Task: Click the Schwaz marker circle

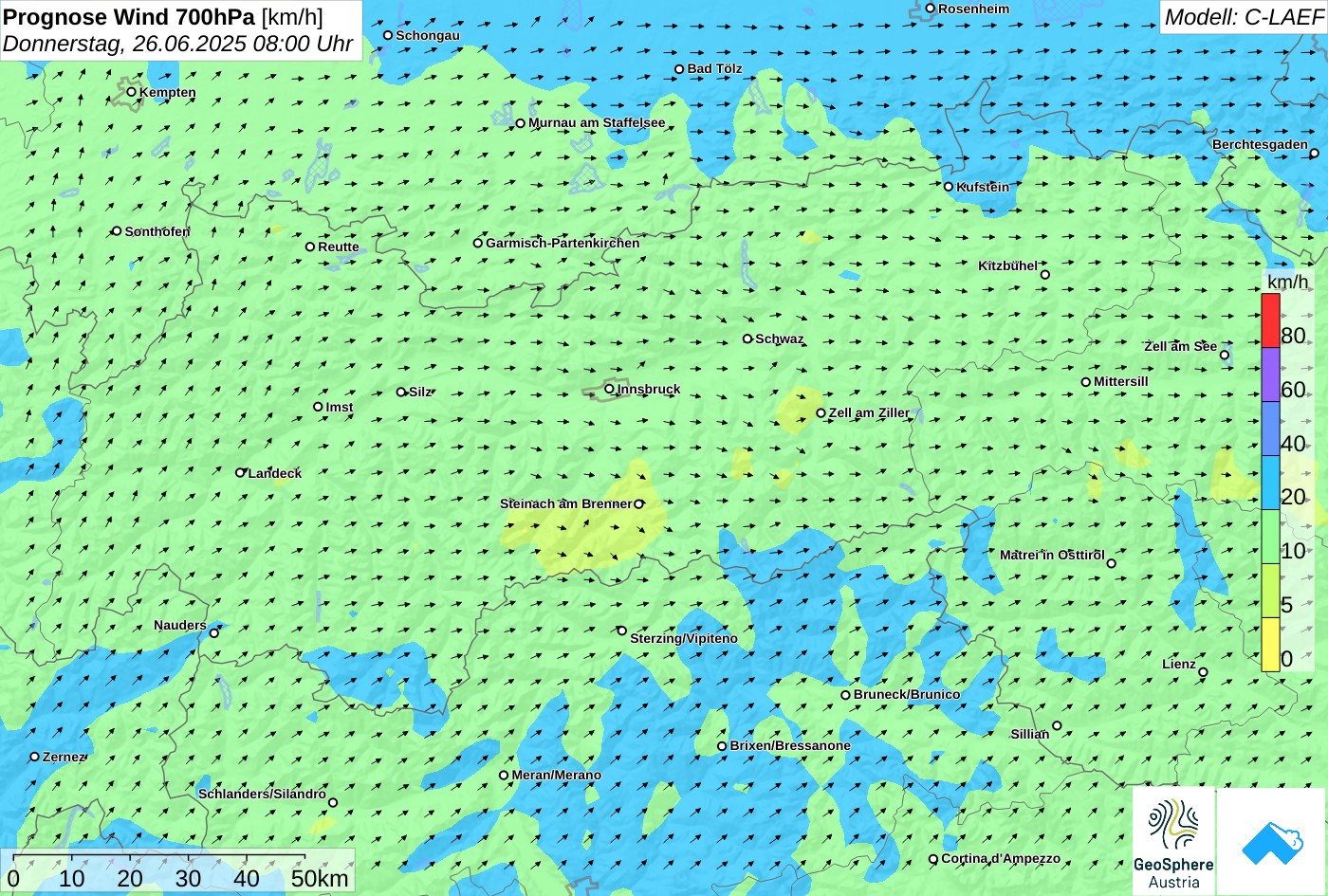Action: point(747,338)
